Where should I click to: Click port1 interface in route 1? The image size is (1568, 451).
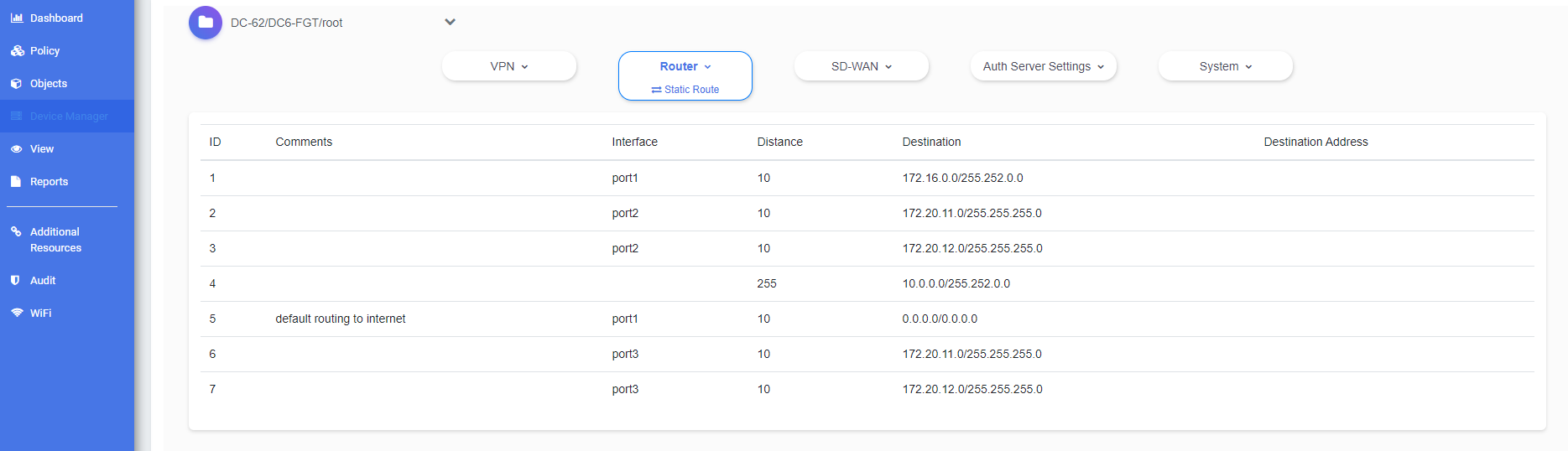pos(625,178)
